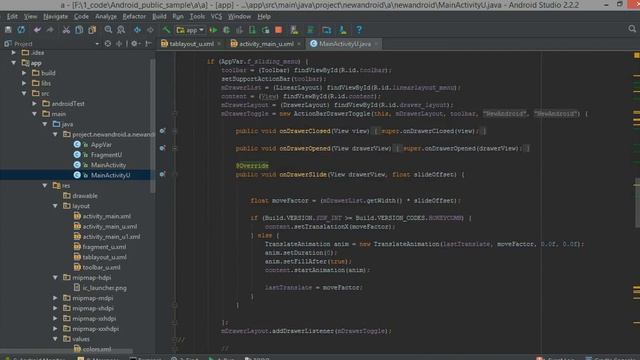This screenshot has height=360, width=640.
Task: Click the Help question mark icon
Action: pos(359,30)
